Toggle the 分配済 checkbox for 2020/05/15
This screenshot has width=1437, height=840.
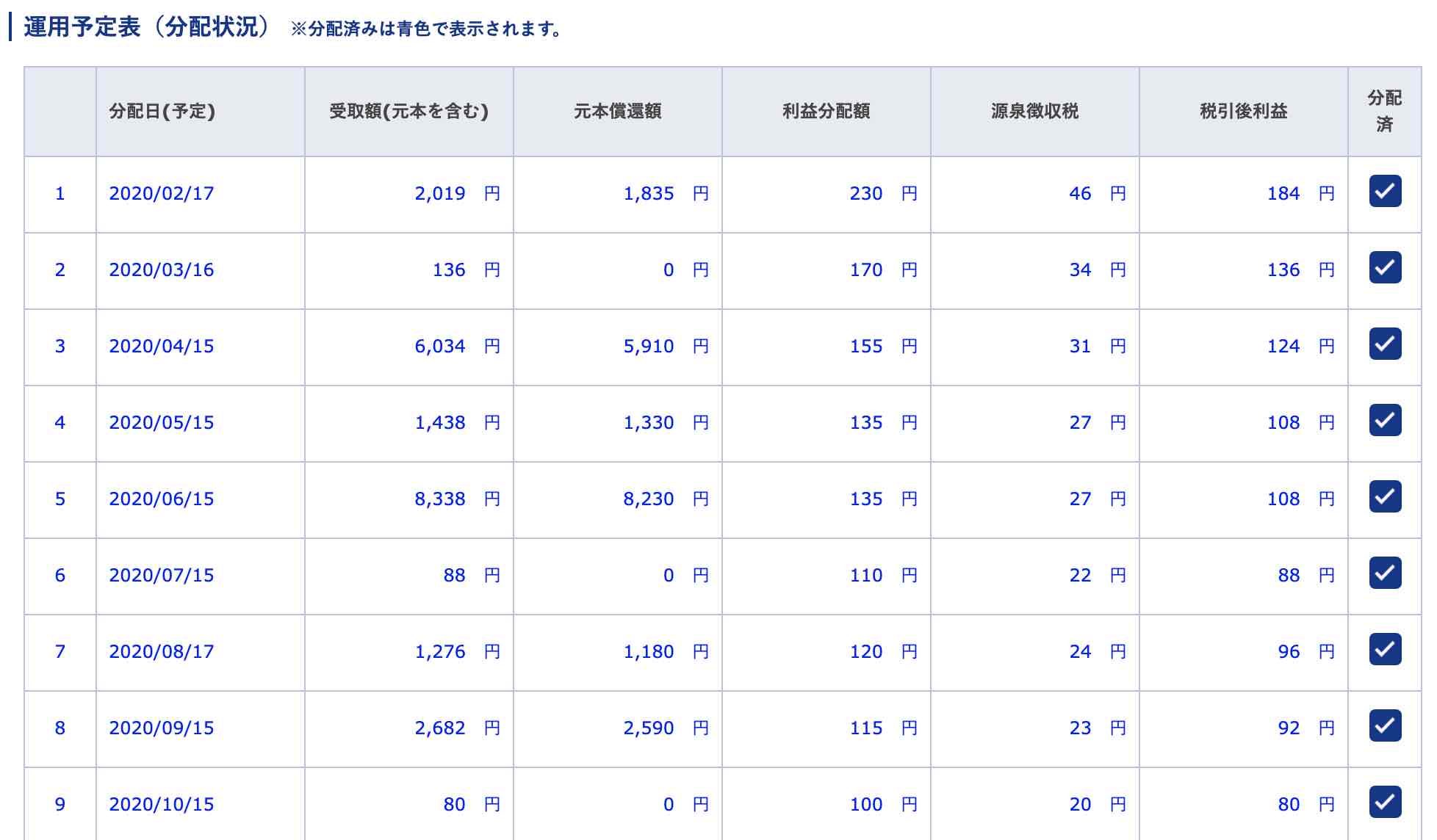(x=1385, y=420)
